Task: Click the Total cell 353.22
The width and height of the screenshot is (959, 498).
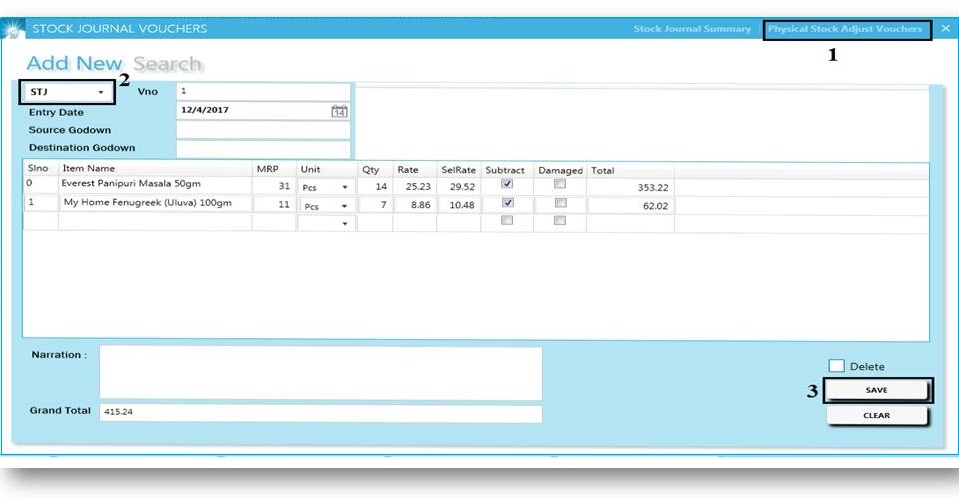Action: coord(630,187)
